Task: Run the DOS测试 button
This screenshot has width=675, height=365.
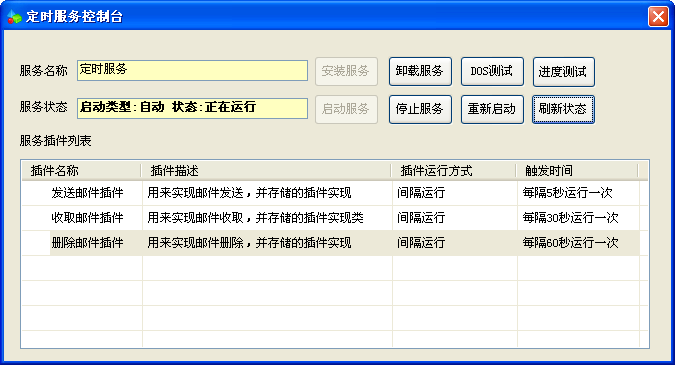Action: (x=492, y=71)
